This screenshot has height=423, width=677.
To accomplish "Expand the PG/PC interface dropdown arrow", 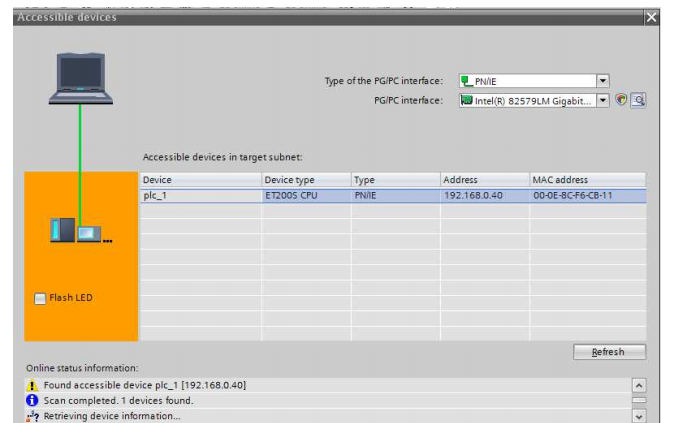I will pyautogui.click(x=602, y=100).
